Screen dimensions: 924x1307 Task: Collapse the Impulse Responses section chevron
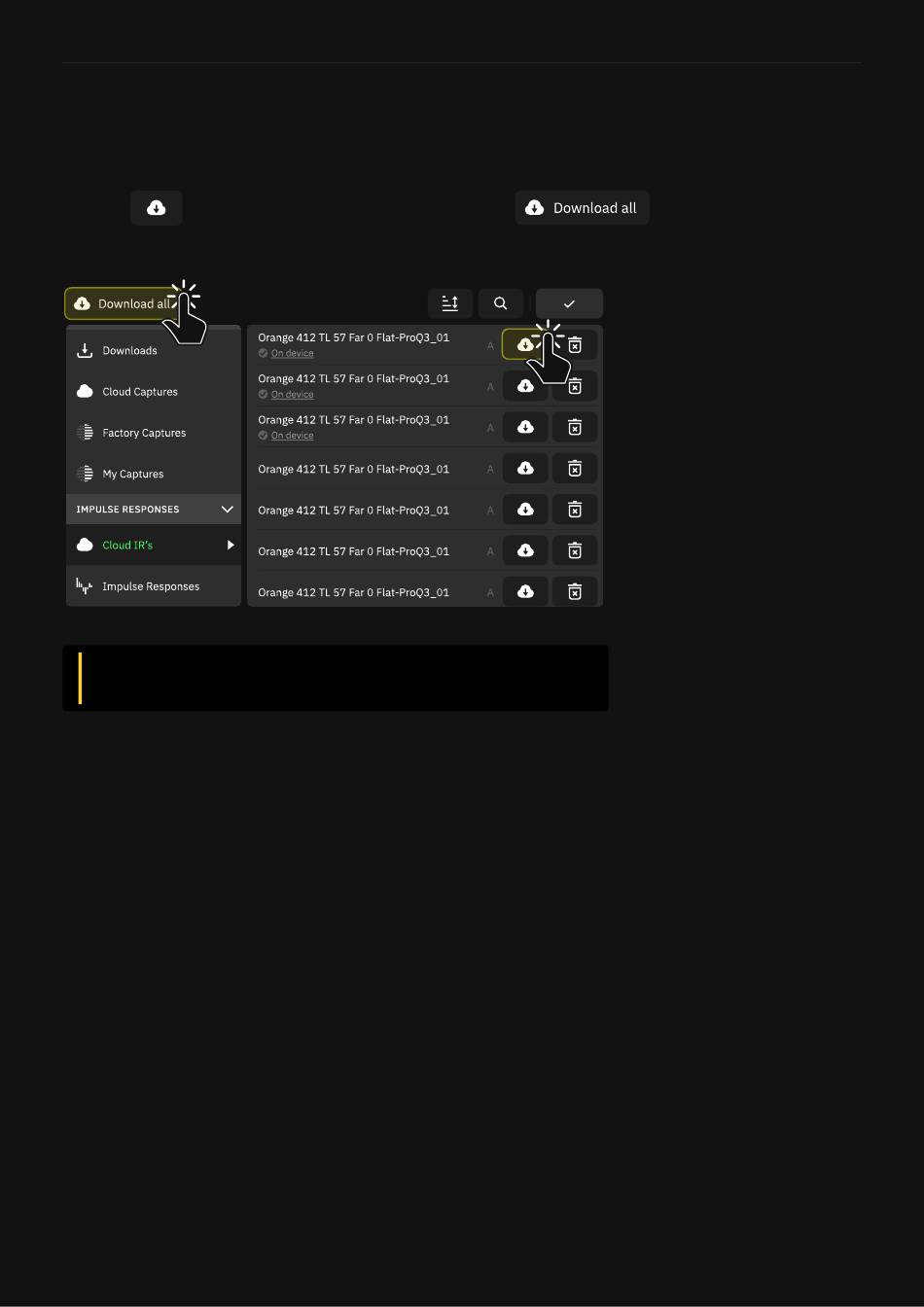click(x=228, y=510)
